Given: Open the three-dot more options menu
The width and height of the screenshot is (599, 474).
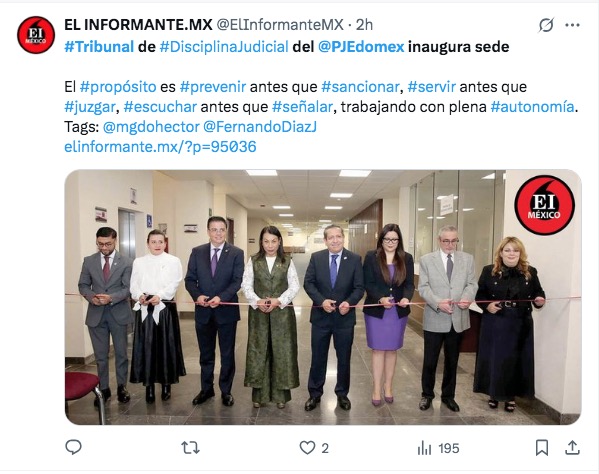Looking at the screenshot, I should click(x=572, y=25).
